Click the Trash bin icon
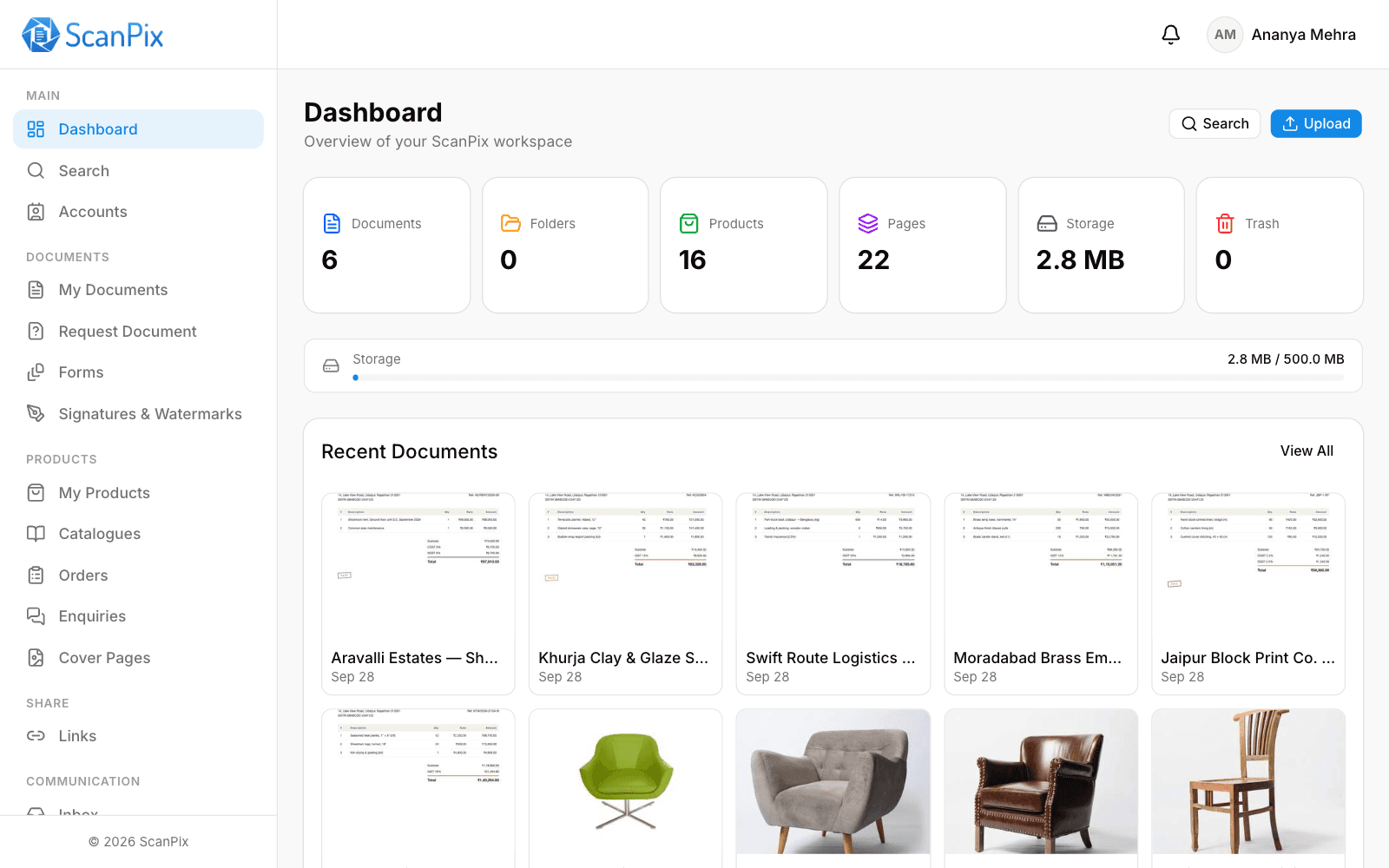Viewport: 1389px width, 868px height. pyautogui.click(x=1225, y=223)
